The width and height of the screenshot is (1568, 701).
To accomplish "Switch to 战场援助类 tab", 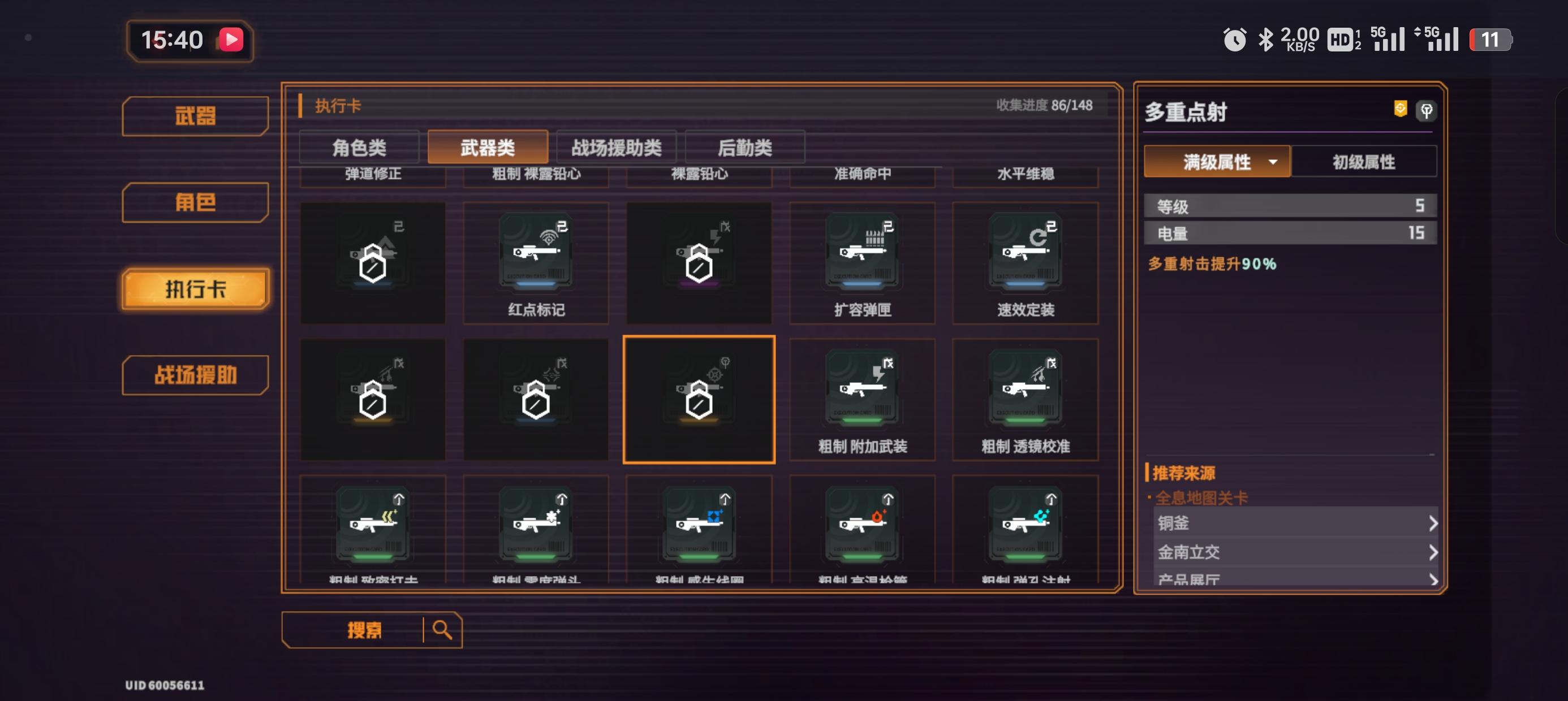I will [616, 147].
